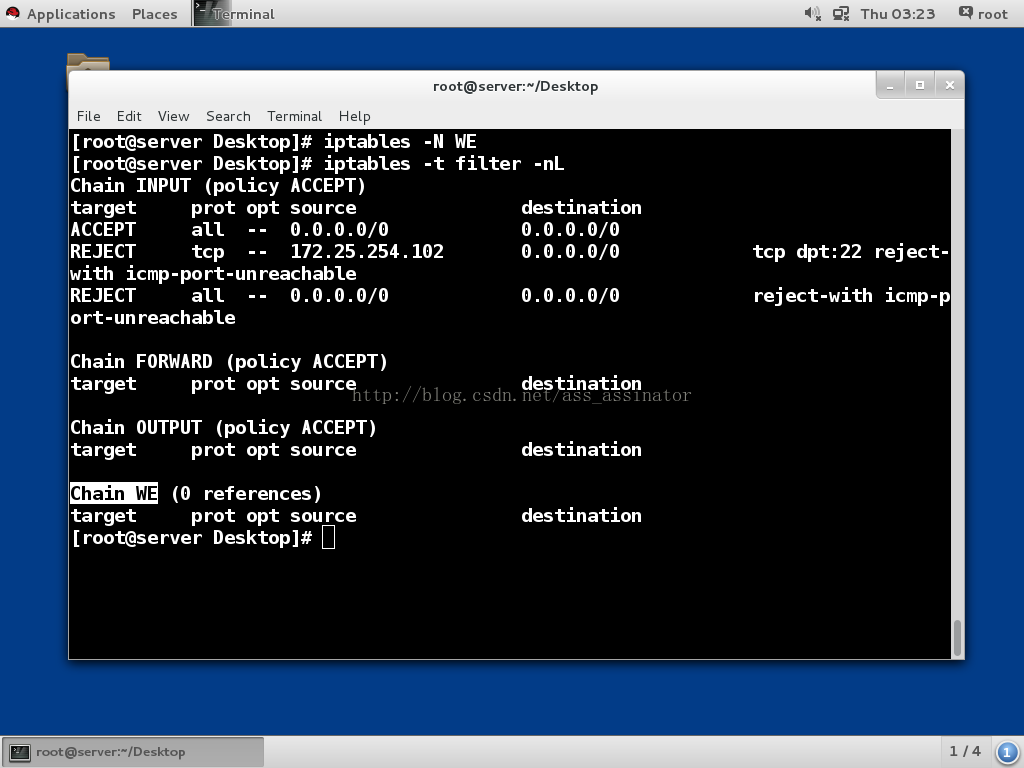Open the File menu in terminal
Viewport: 1024px width, 768px height.
coord(88,116)
